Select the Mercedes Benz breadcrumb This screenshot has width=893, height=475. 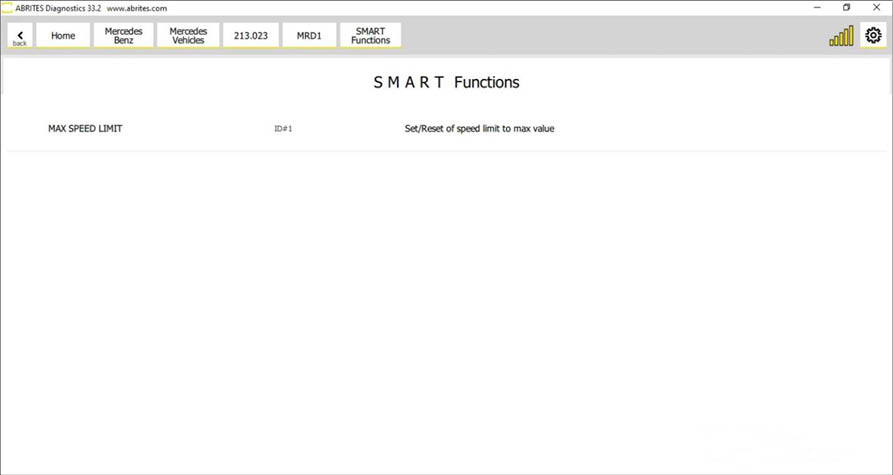124,36
